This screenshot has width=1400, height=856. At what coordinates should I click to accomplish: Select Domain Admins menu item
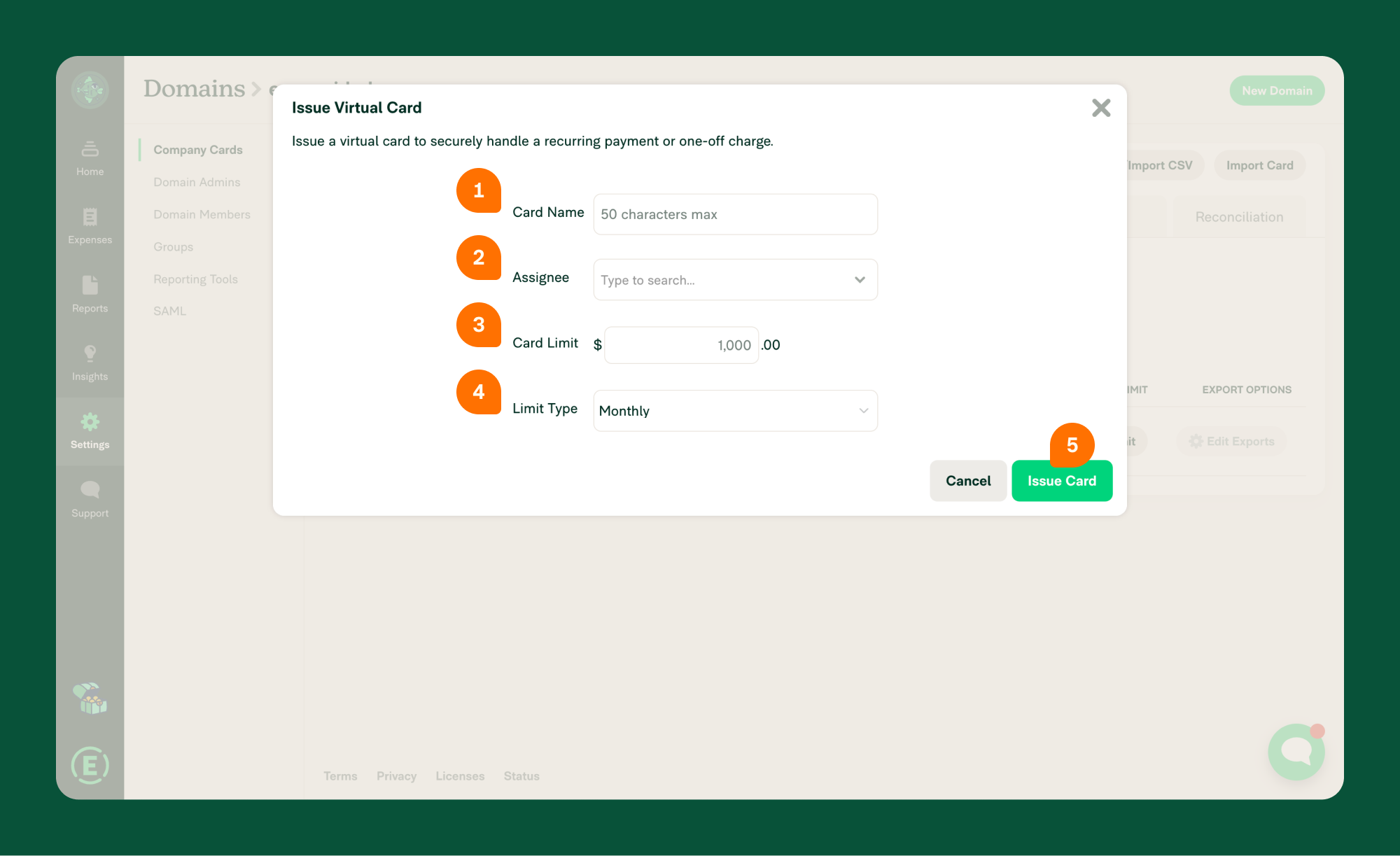(197, 182)
